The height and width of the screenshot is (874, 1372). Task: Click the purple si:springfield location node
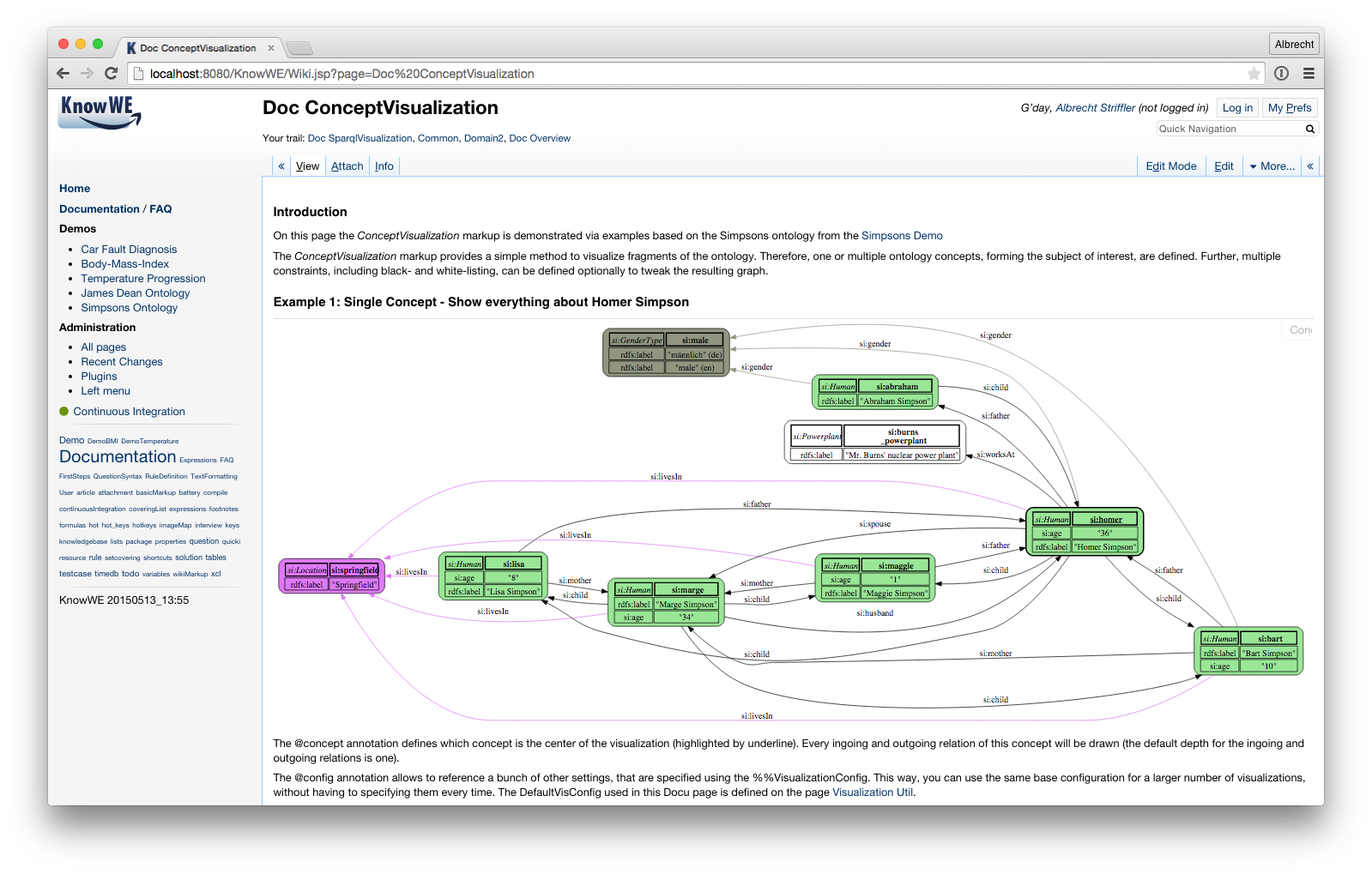332,576
